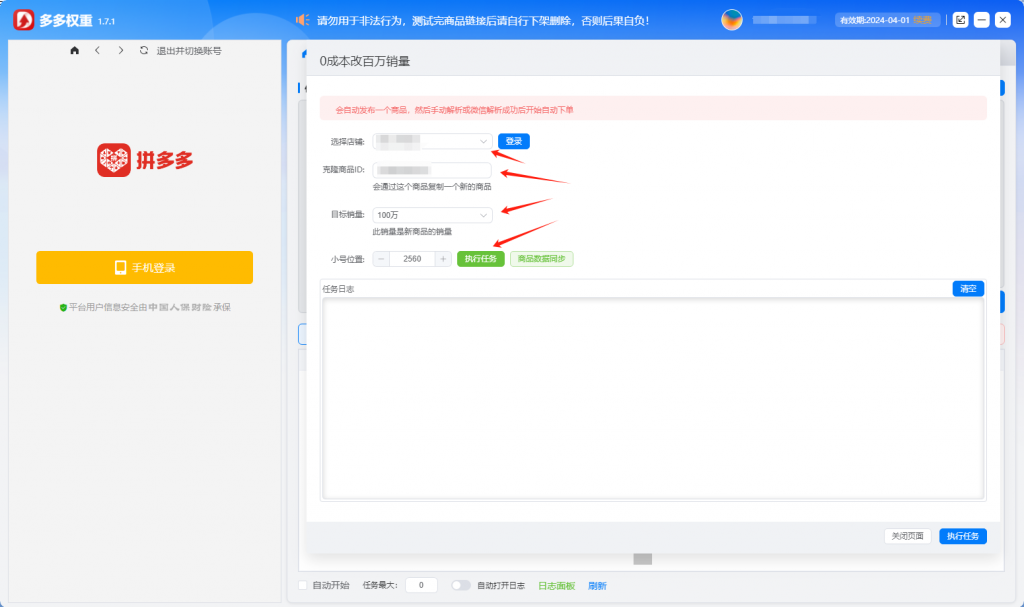Click the 商品数据同步 button

(541, 259)
